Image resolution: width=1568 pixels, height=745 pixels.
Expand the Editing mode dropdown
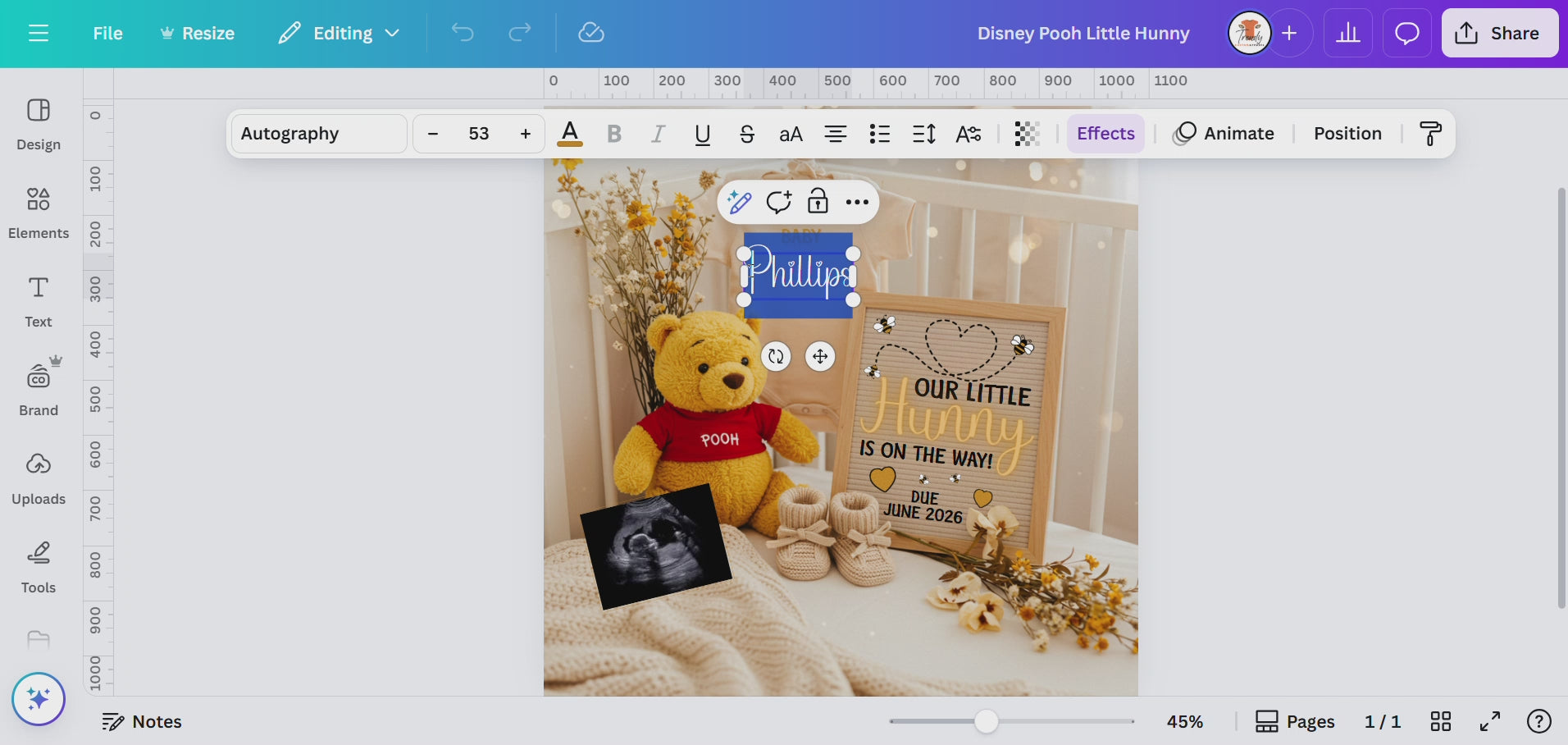pyautogui.click(x=339, y=34)
